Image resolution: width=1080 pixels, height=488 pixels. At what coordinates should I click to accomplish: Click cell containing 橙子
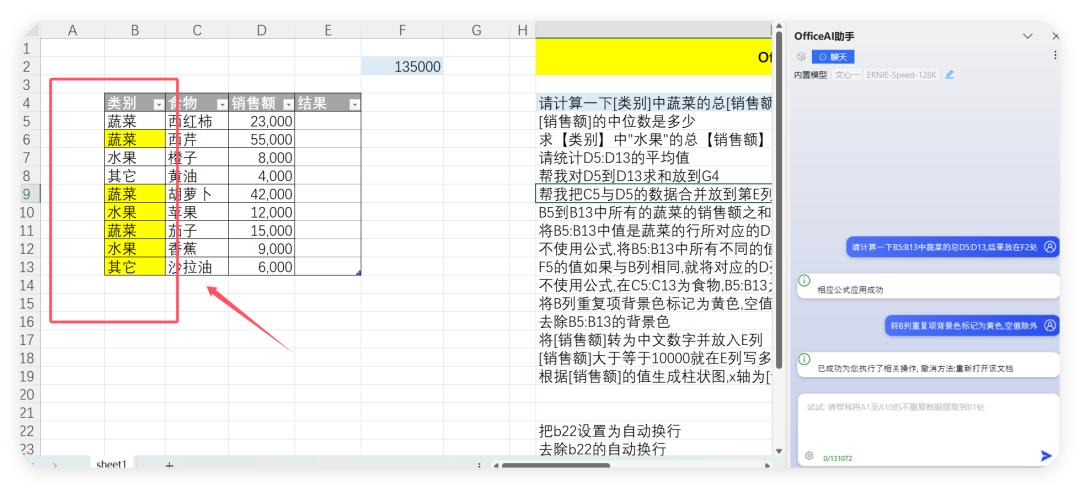pos(197,158)
